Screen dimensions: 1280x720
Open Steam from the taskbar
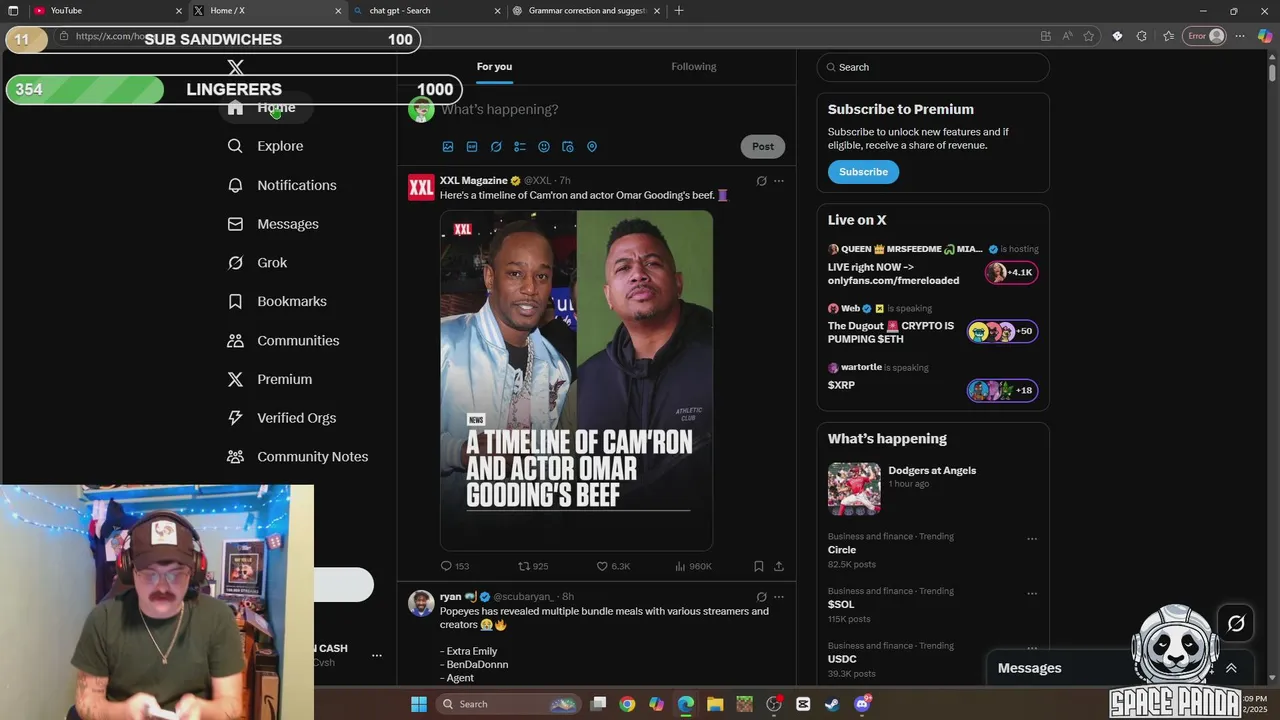832,704
